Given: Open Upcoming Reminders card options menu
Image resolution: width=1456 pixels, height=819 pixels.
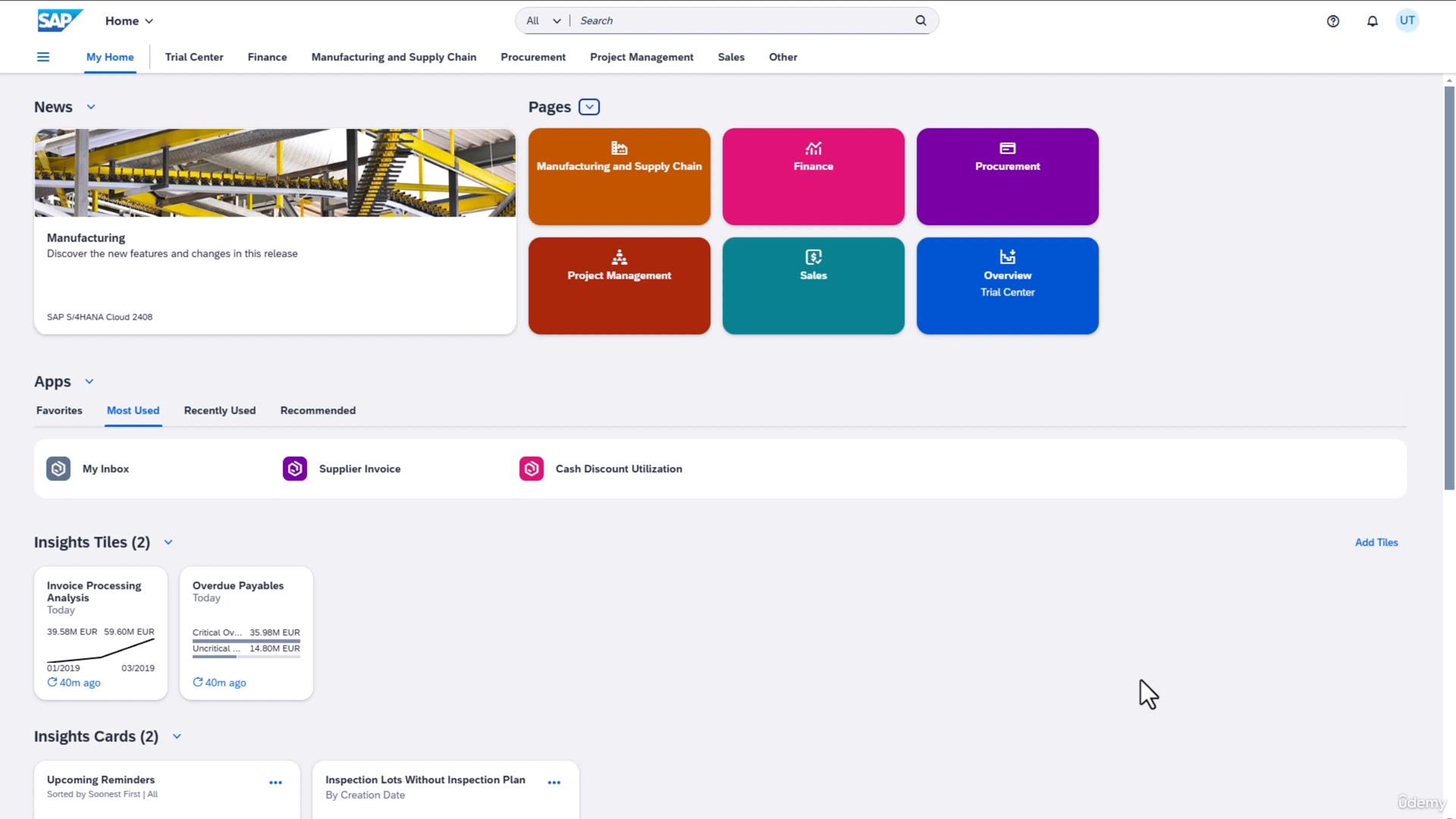Looking at the screenshot, I should (276, 783).
